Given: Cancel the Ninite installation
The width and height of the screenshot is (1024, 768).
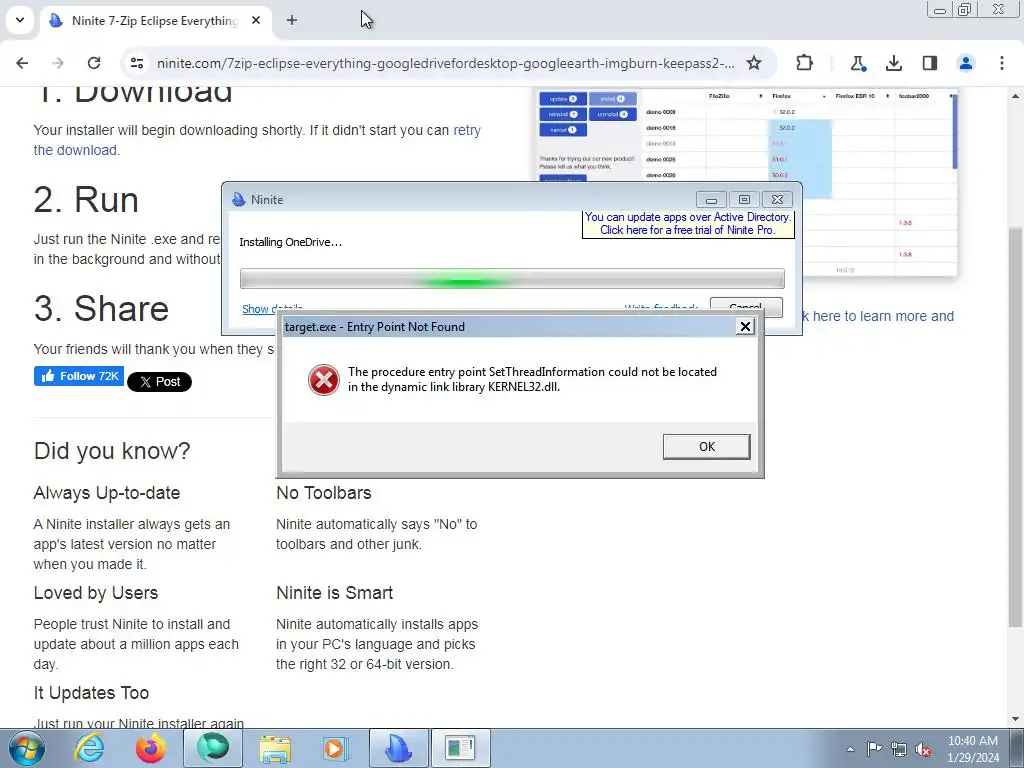Looking at the screenshot, I should point(746,307).
